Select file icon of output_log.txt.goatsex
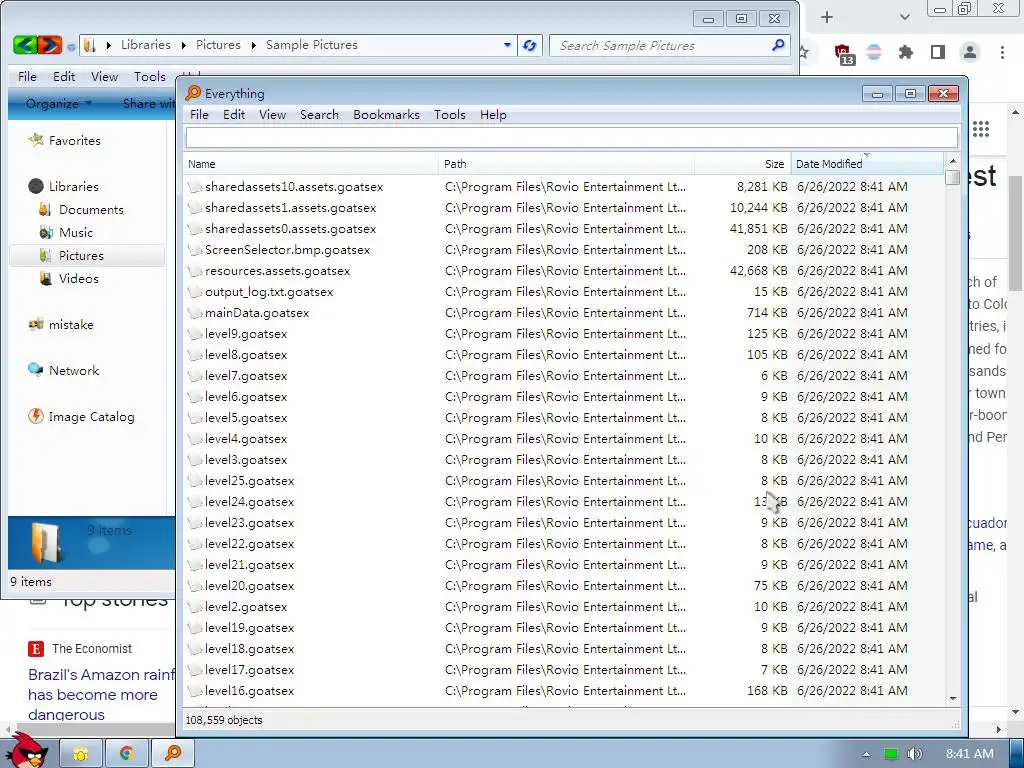 point(195,292)
